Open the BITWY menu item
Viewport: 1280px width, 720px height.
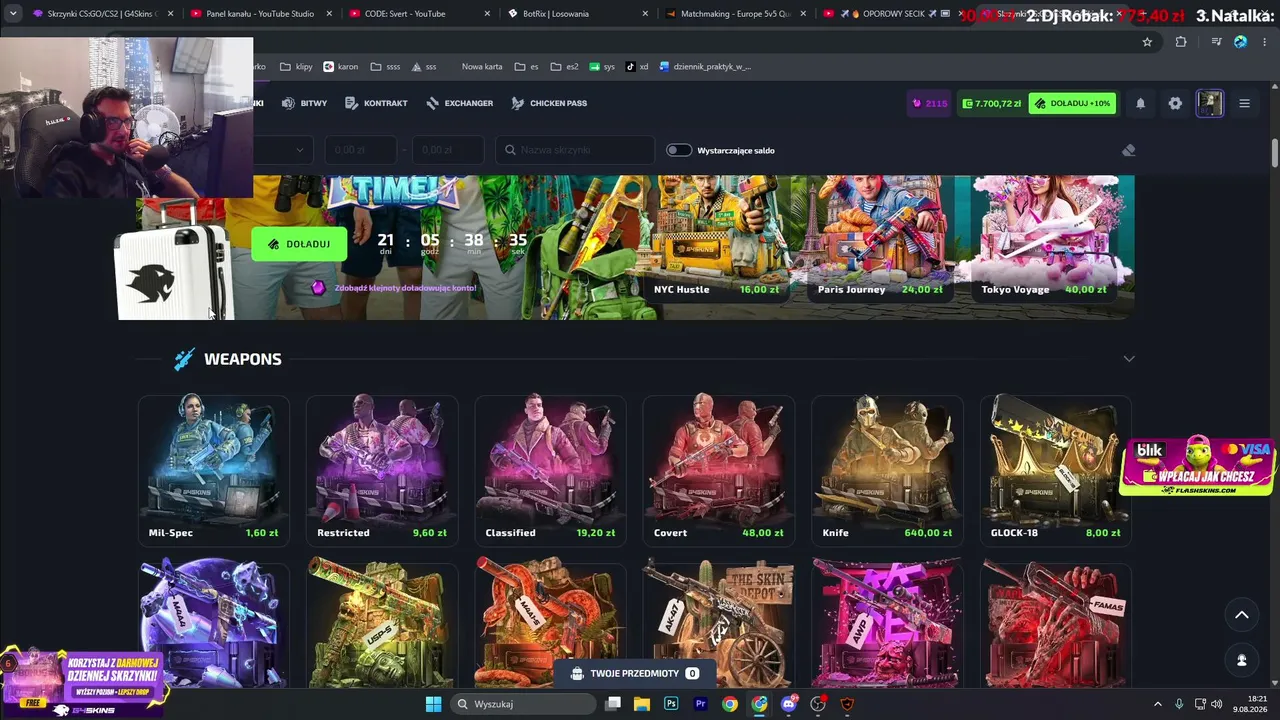304,103
